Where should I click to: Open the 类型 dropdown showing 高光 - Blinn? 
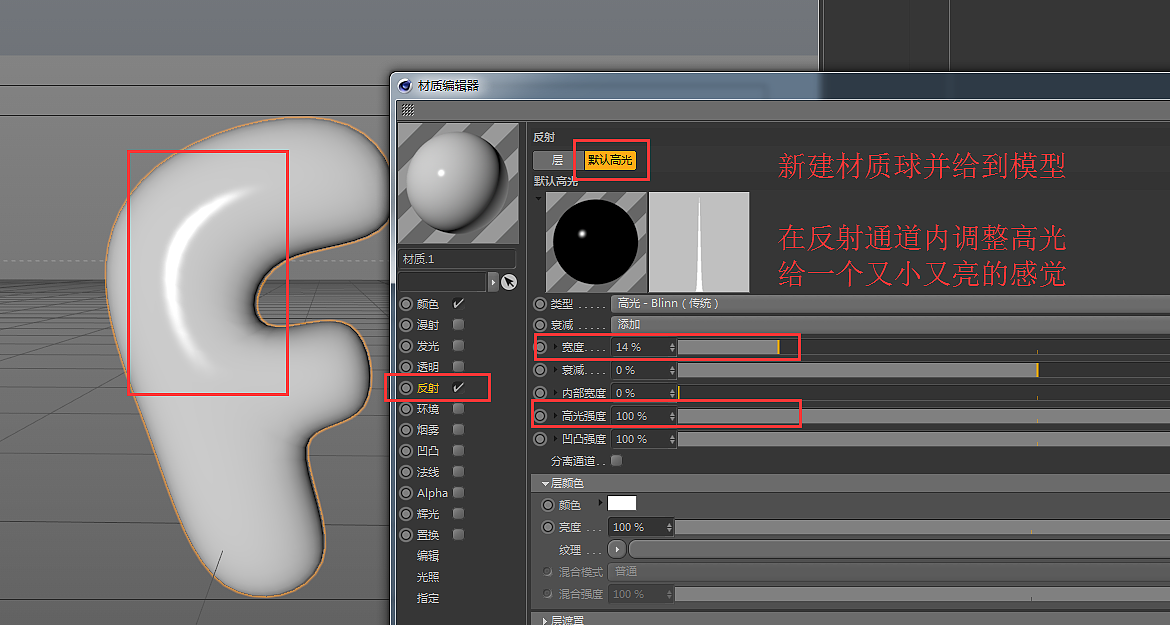point(890,304)
